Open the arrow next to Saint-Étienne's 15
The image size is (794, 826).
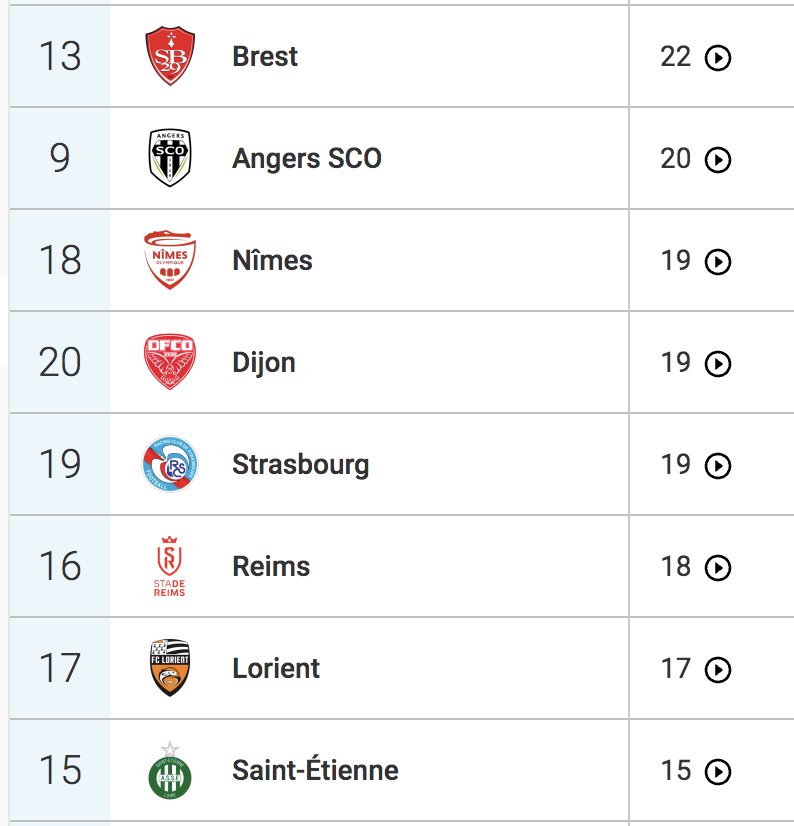[718, 772]
